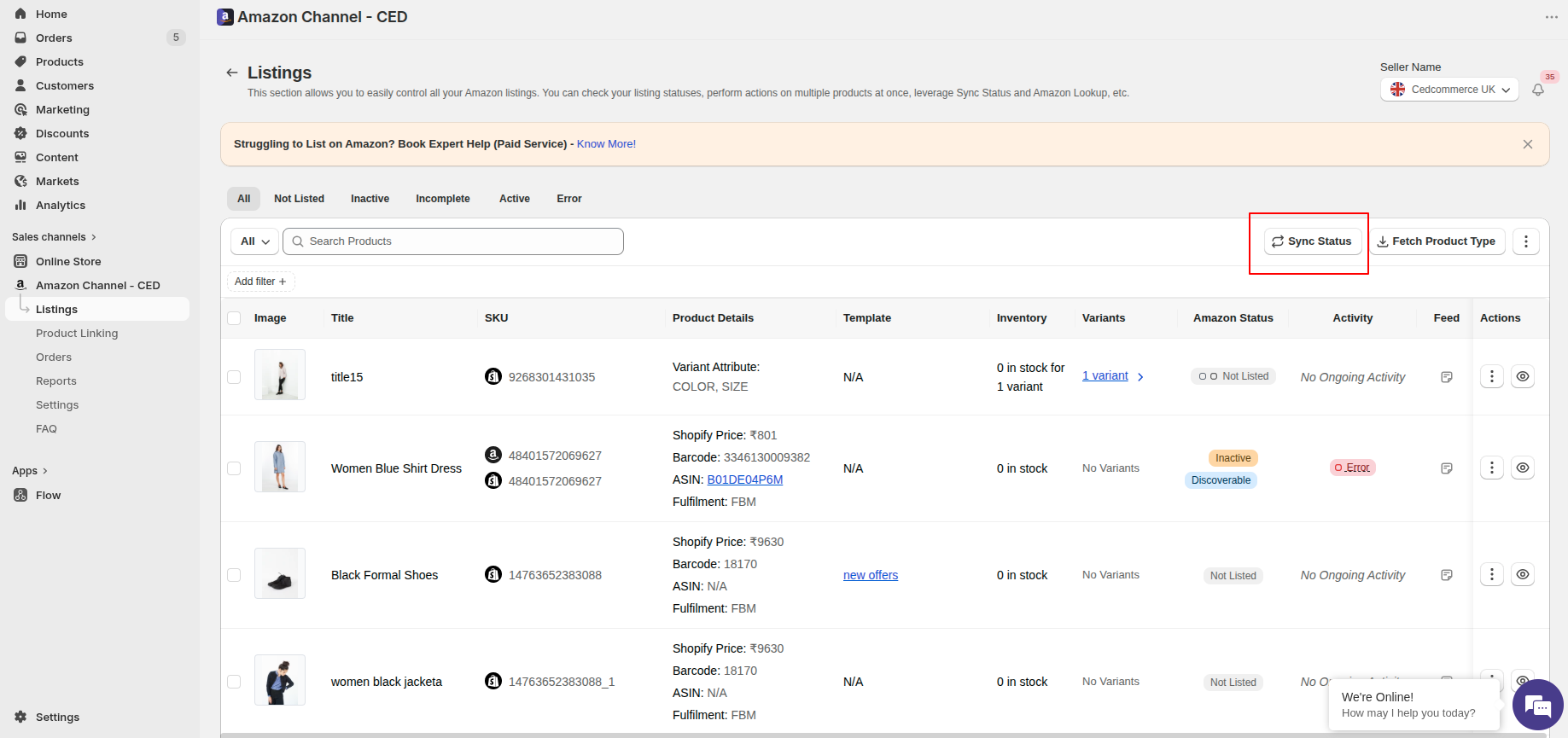This screenshot has width=1568, height=738.
Task: Open the Black Formal Shoes thumbnail
Action: tap(280, 573)
